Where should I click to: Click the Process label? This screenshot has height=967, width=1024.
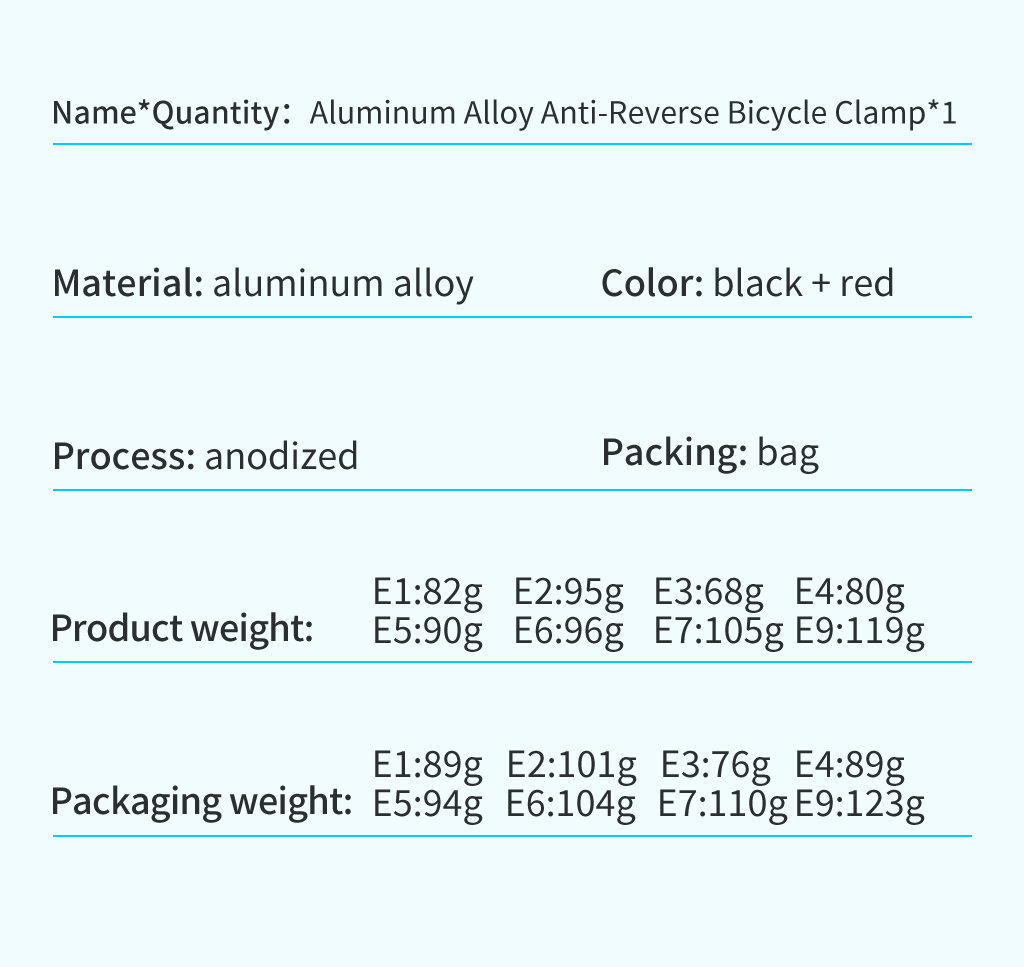[x=124, y=456]
